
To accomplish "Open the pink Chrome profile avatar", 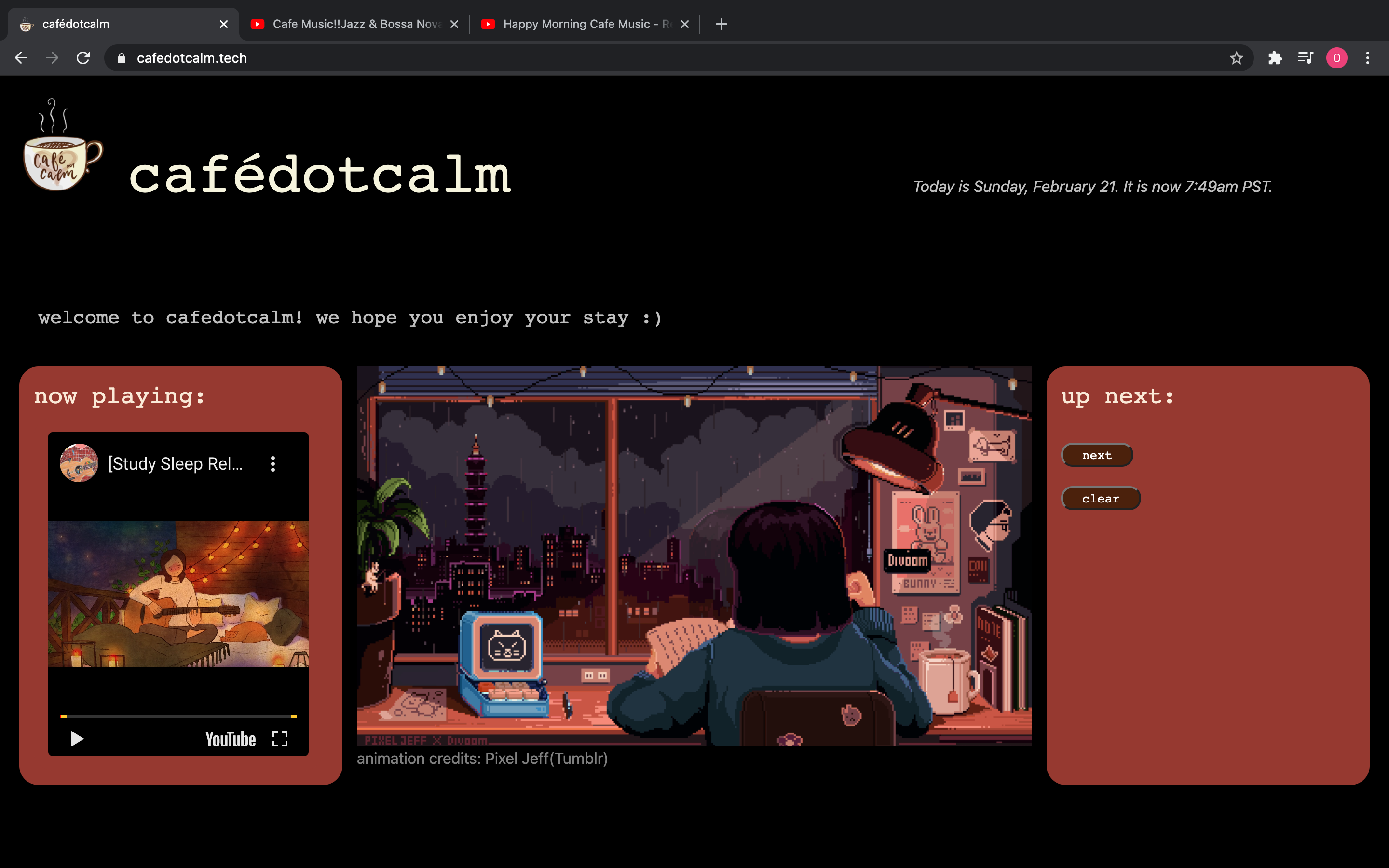I will (x=1337, y=58).
